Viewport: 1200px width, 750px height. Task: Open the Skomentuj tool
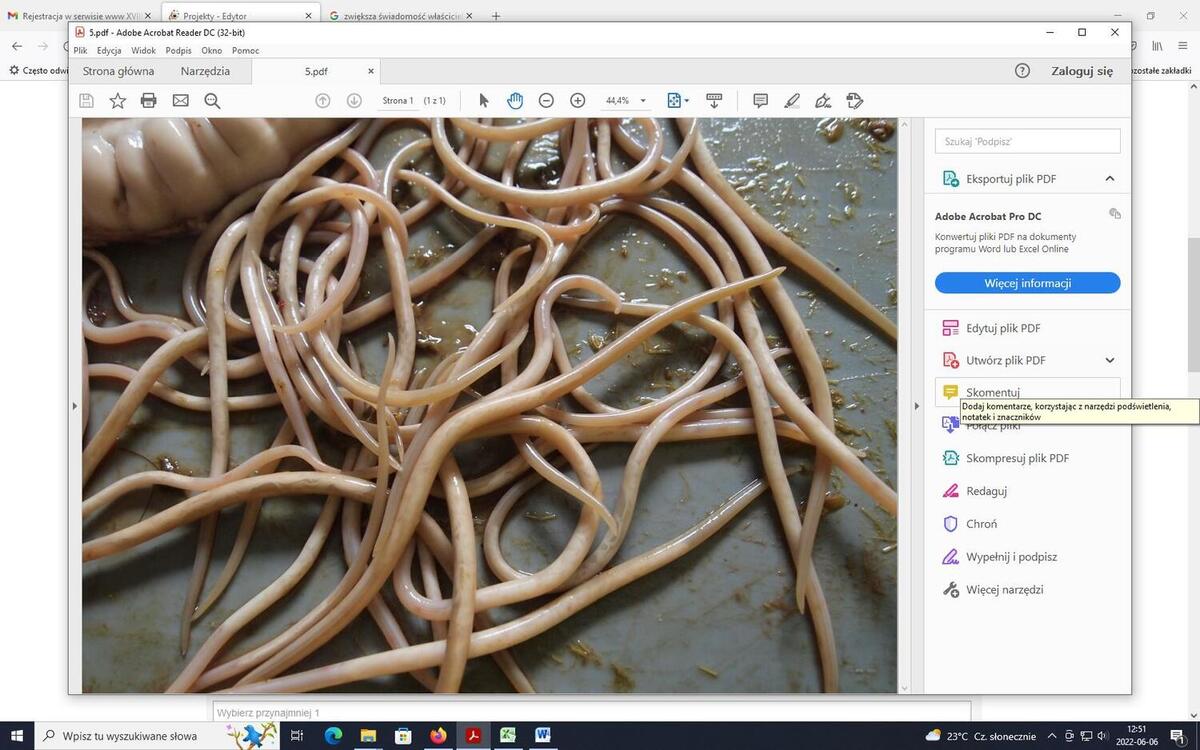(1027, 392)
